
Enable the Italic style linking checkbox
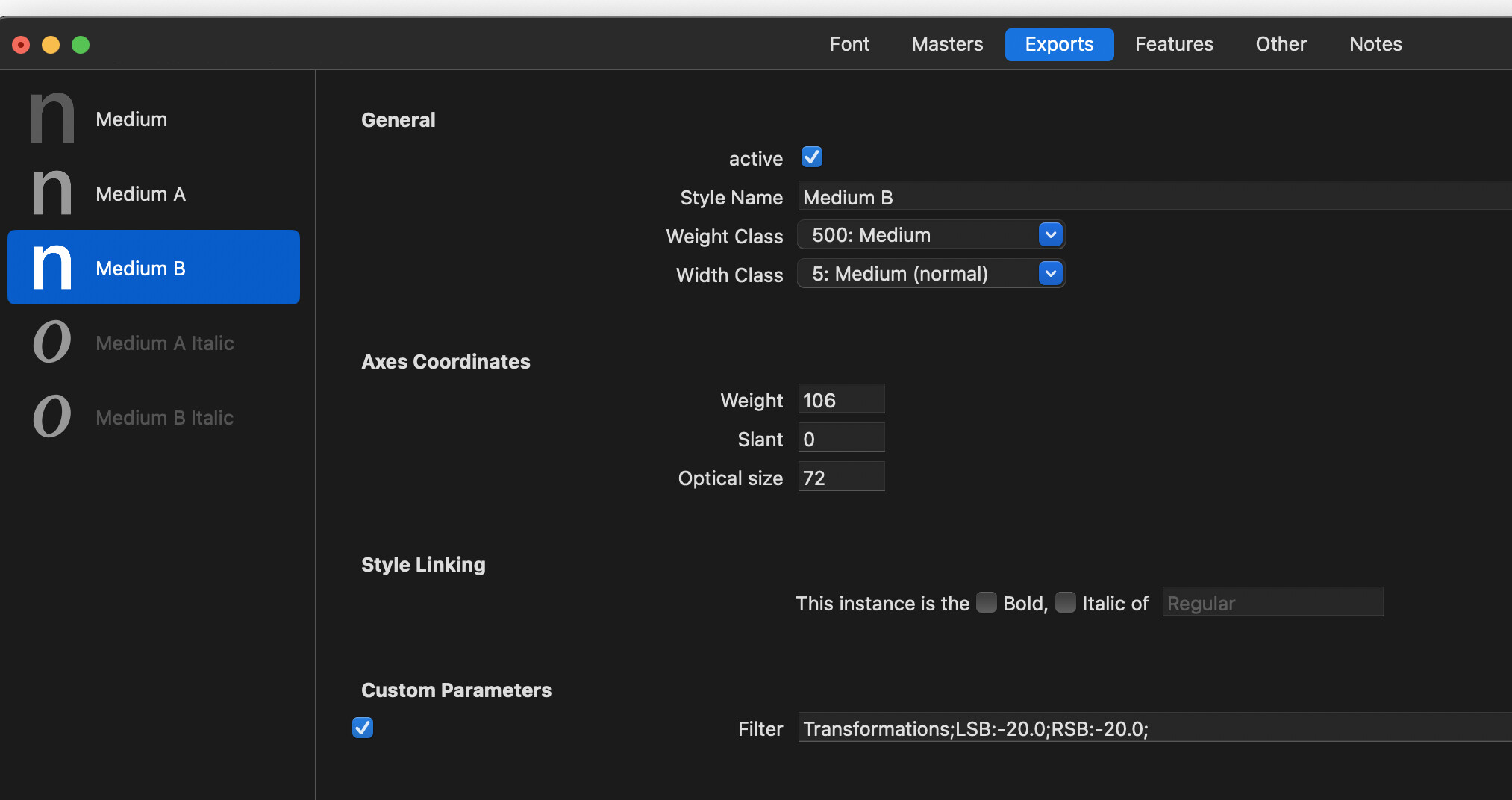point(1065,602)
